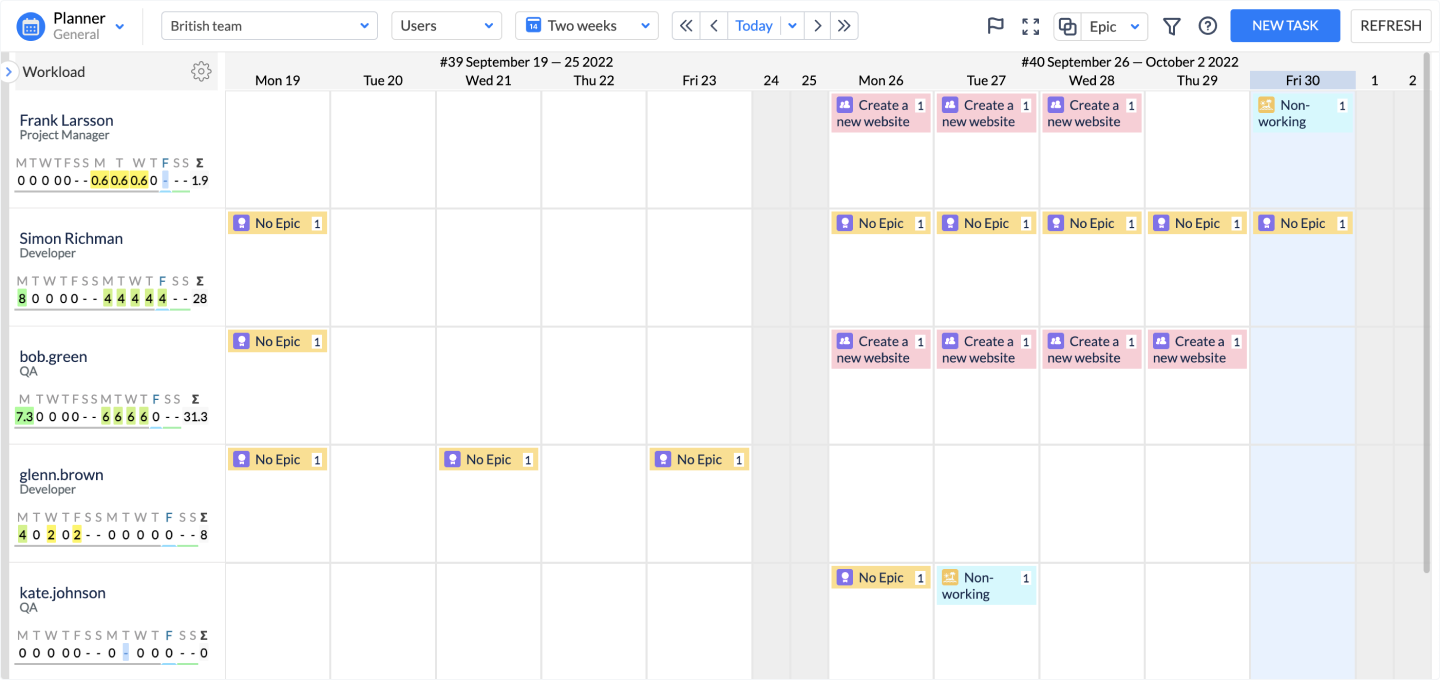Skip forward with the double-right arrow
The image size is (1440, 680).
pyautogui.click(x=845, y=26)
